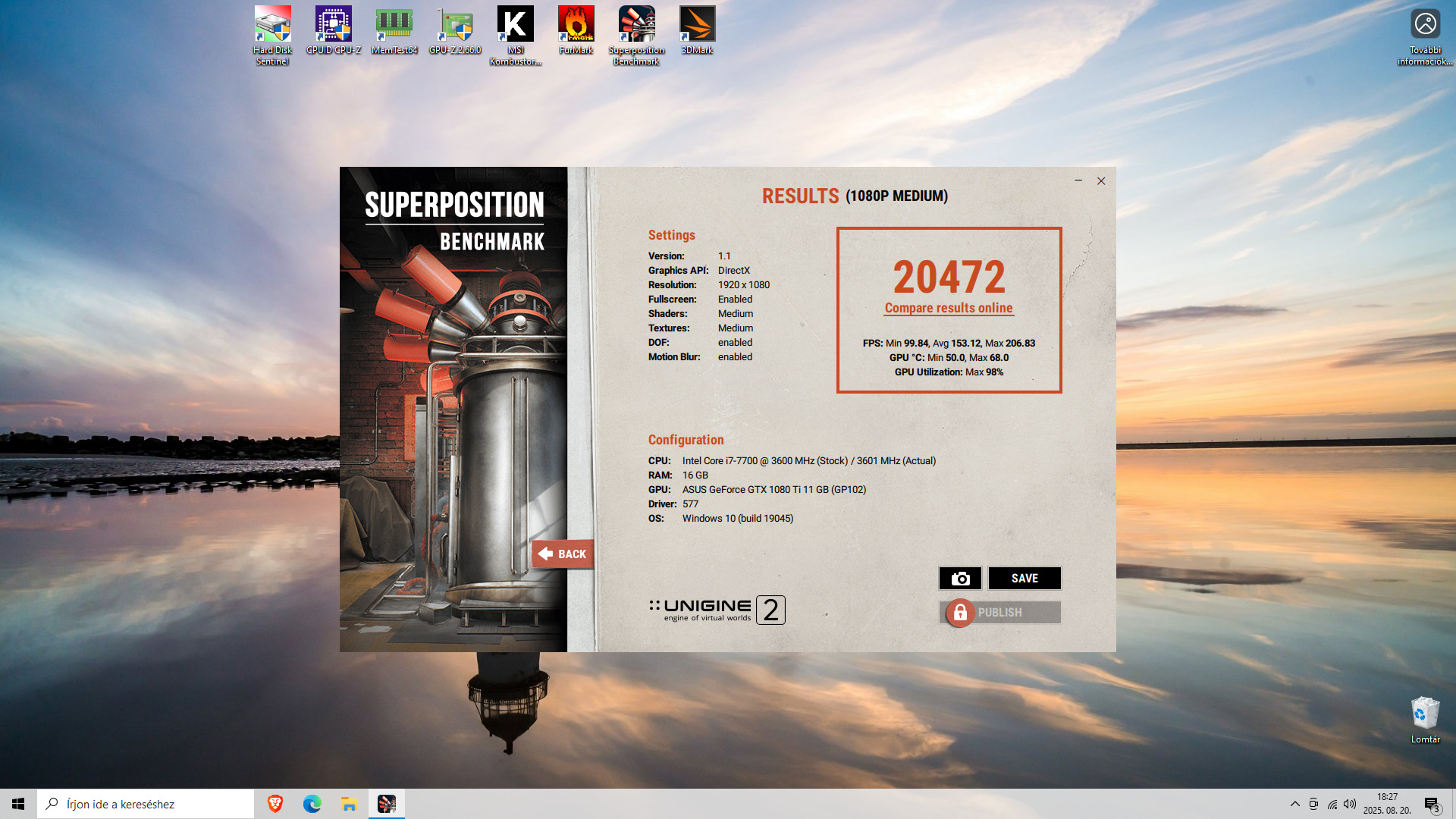This screenshot has height=819, width=1456.
Task: Launch the 3DMark desktop shortcut
Action: tap(697, 30)
